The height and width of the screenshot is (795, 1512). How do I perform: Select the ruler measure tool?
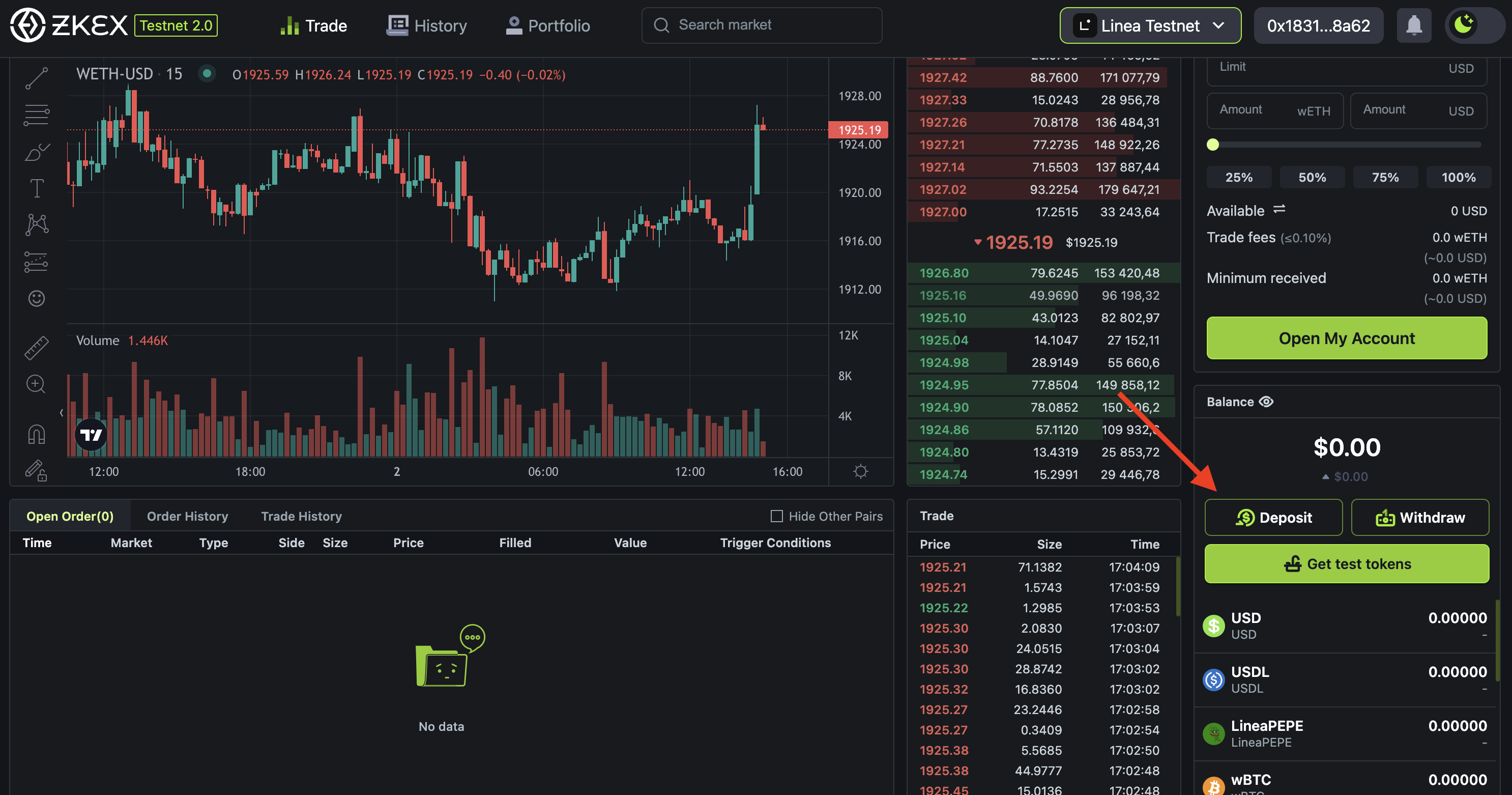tap(37, 348)
